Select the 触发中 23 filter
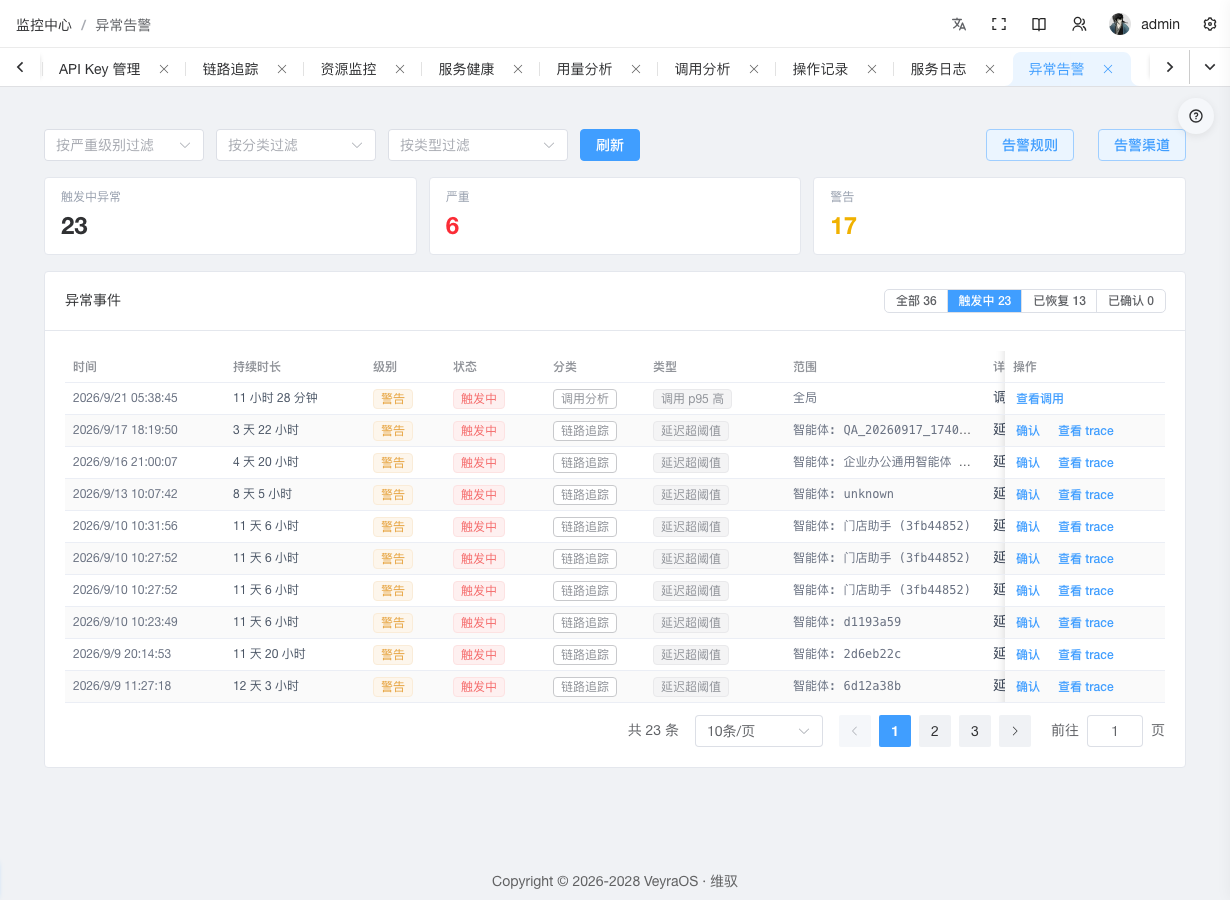 [984, 301]
